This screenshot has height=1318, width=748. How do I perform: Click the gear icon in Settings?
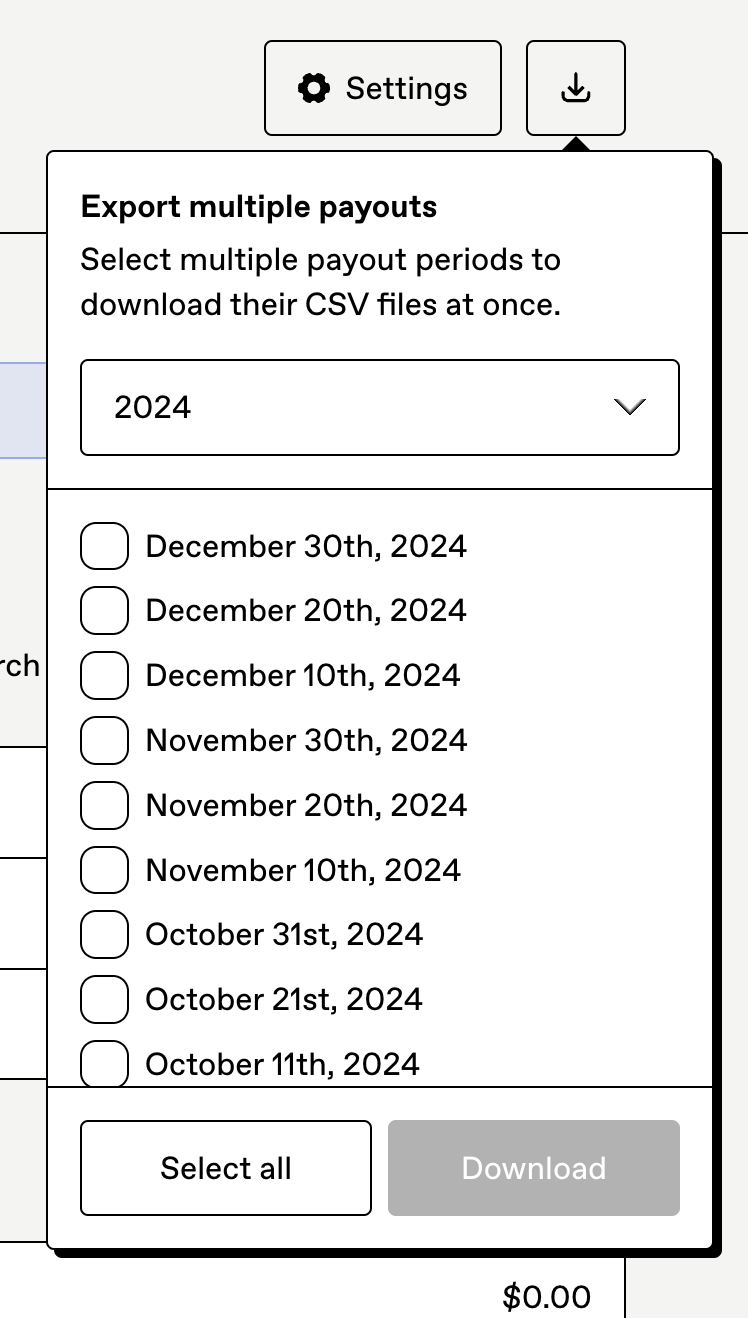[314, 88]
